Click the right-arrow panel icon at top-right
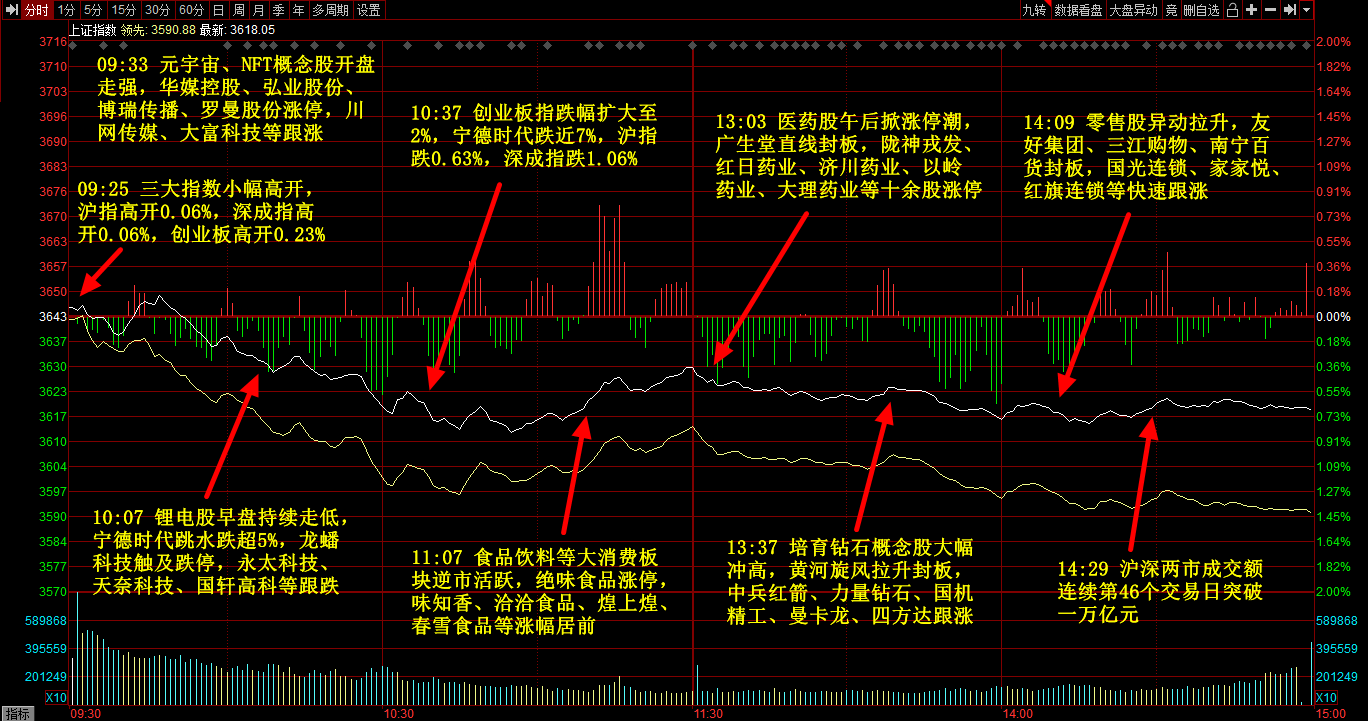1368x721 pixels. coord(1290,10)
